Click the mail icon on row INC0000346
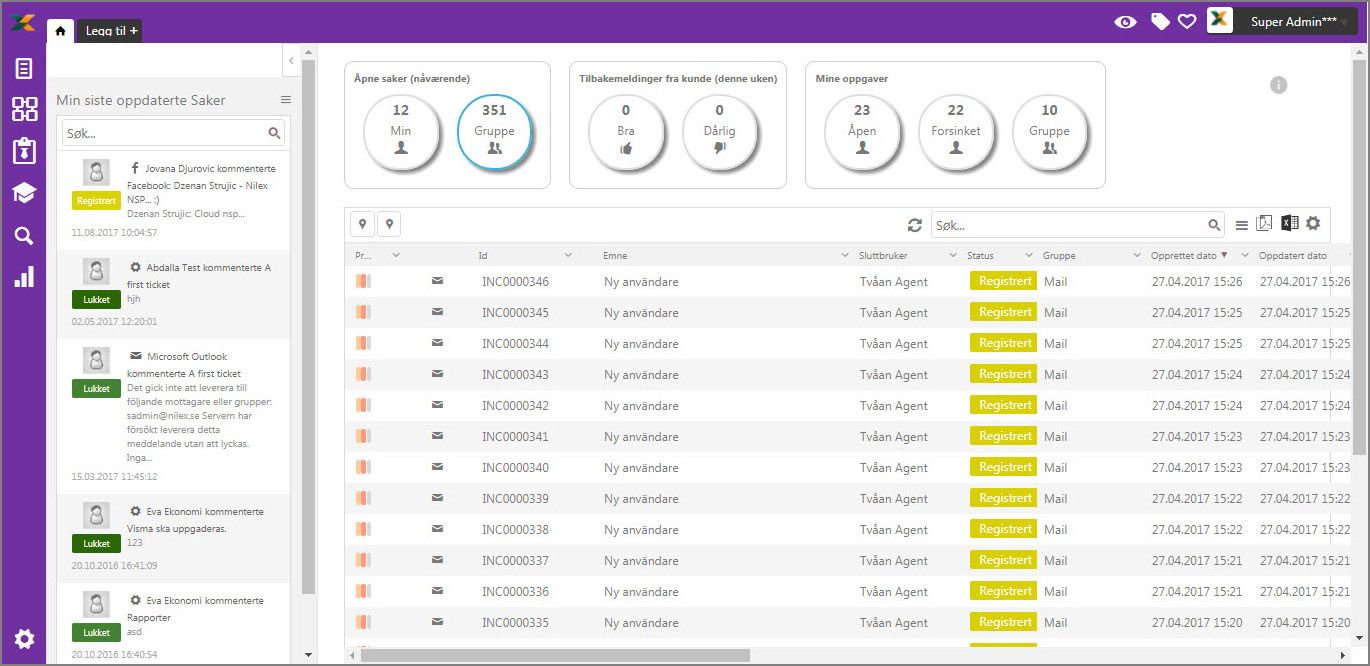1370x666 pixels. click(437, 282)
